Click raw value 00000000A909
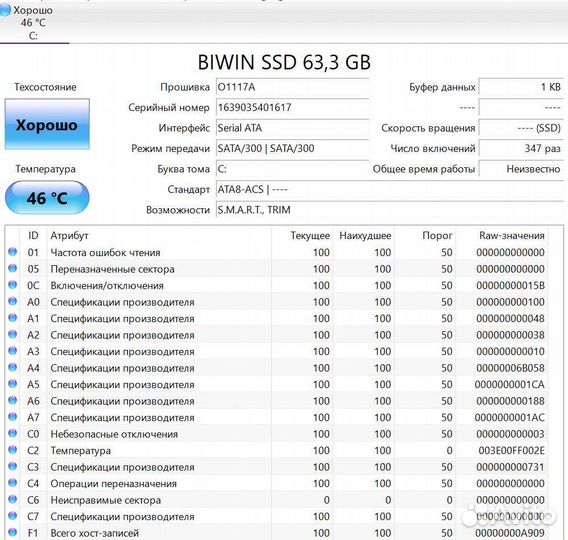This screenshot has height=540, width=568. [510, 533]
